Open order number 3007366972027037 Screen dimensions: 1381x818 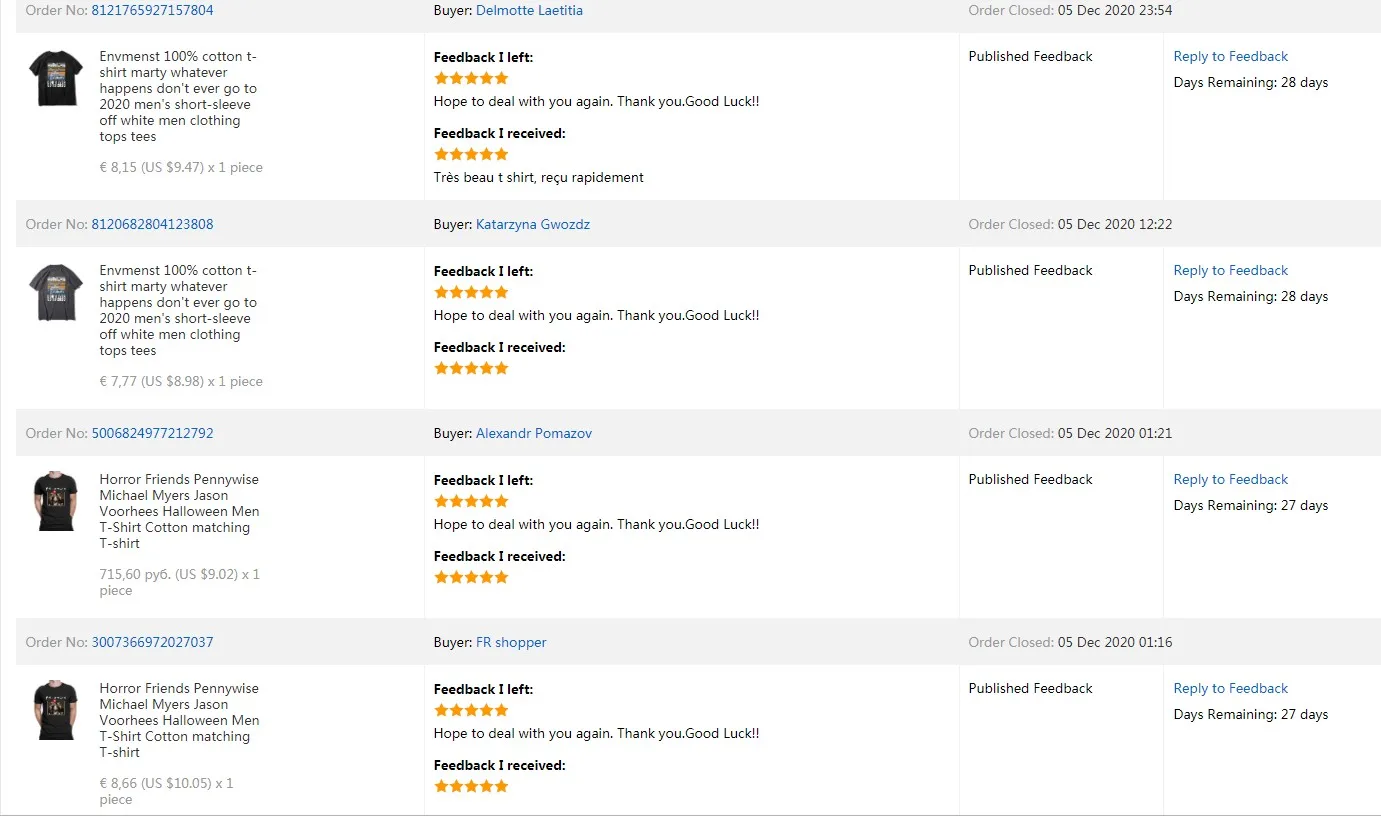152,642
